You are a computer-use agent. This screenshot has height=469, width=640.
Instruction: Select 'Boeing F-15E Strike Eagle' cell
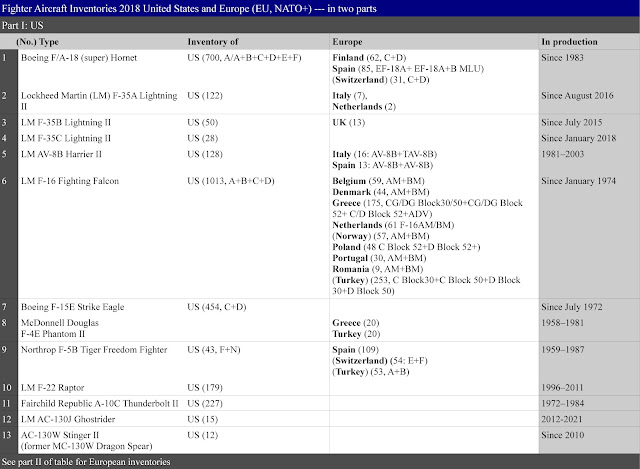(x=72, y=307)
